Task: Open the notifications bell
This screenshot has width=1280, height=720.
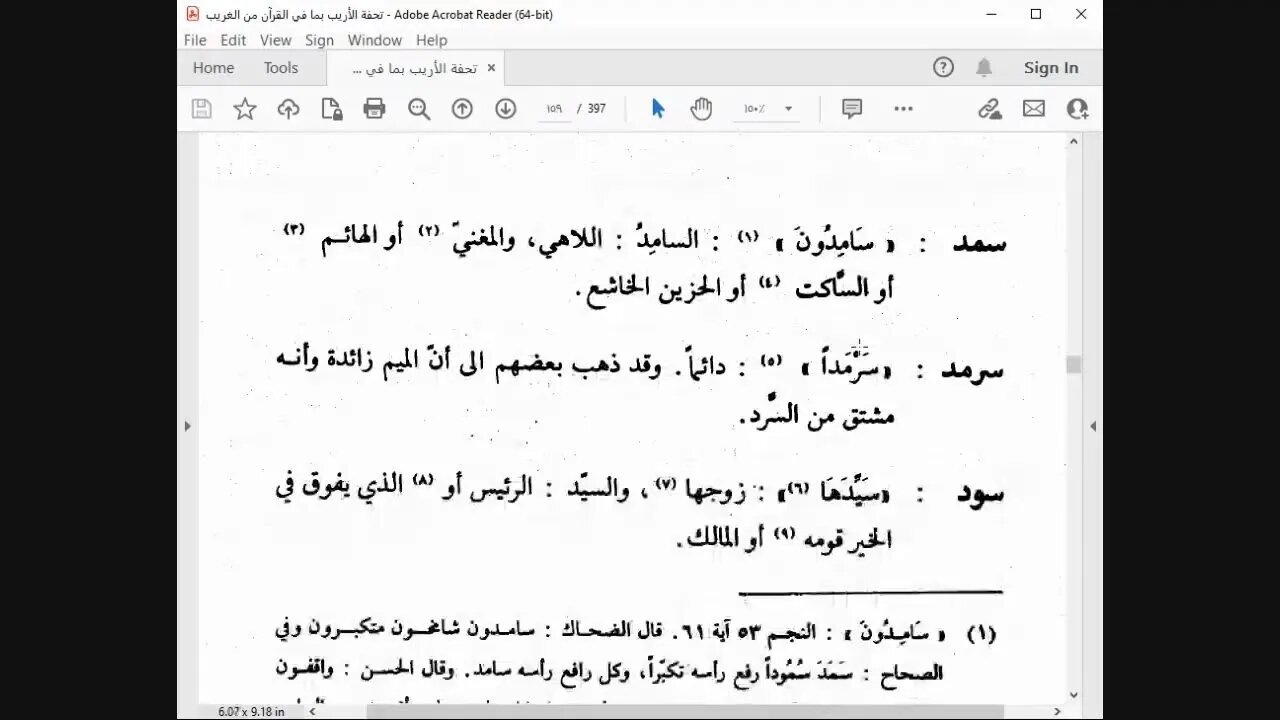Action: point(984,67)
